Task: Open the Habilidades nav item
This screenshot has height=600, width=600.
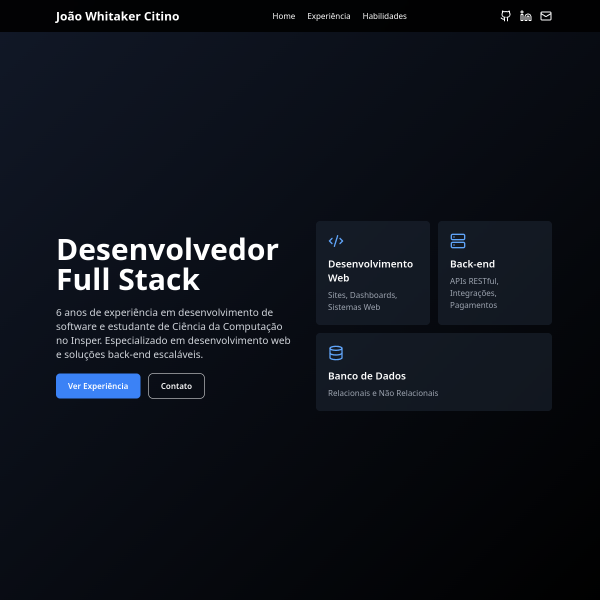Action: coord(384,16)
